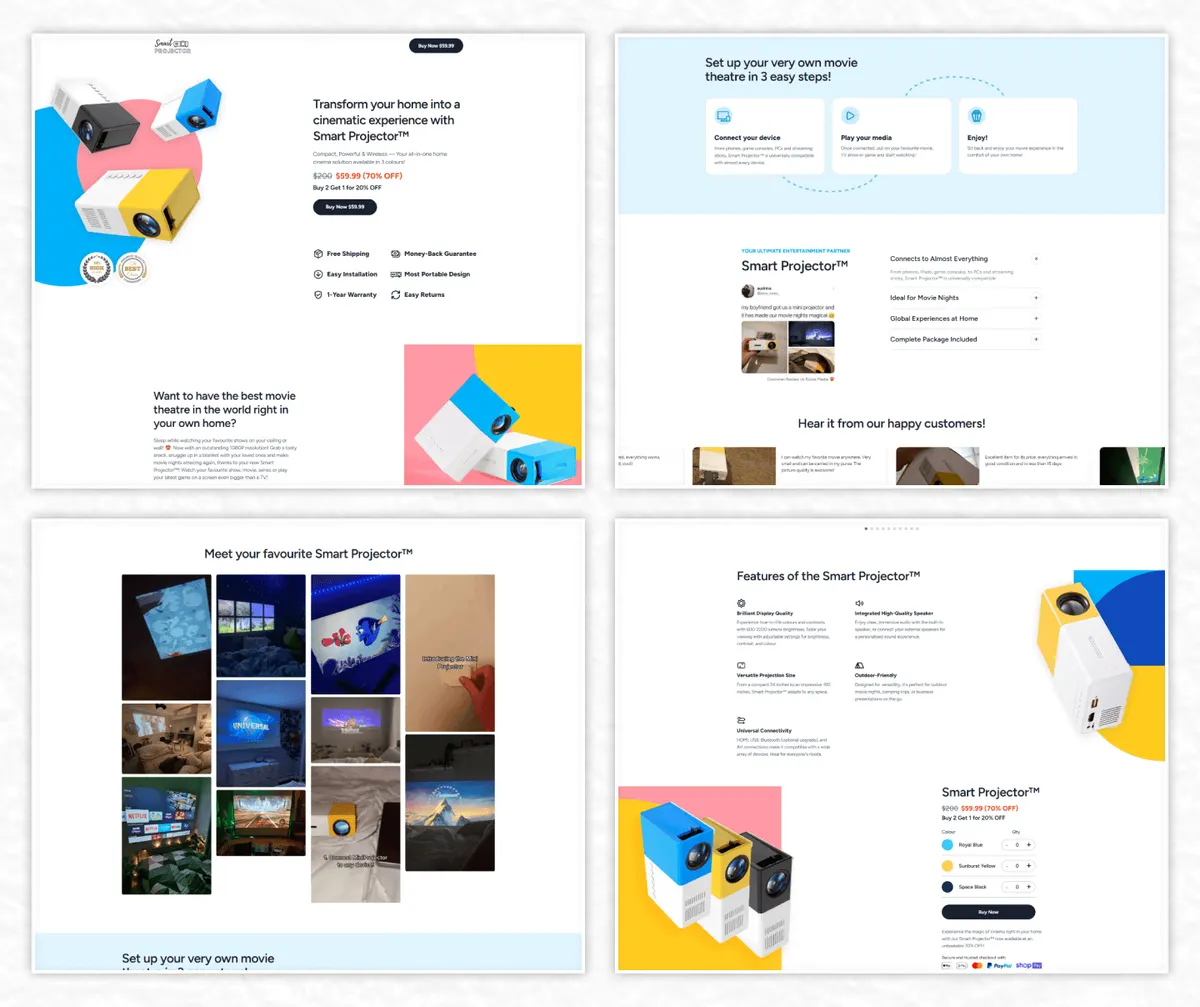Open the Connect your device step card

click(765, 136)
